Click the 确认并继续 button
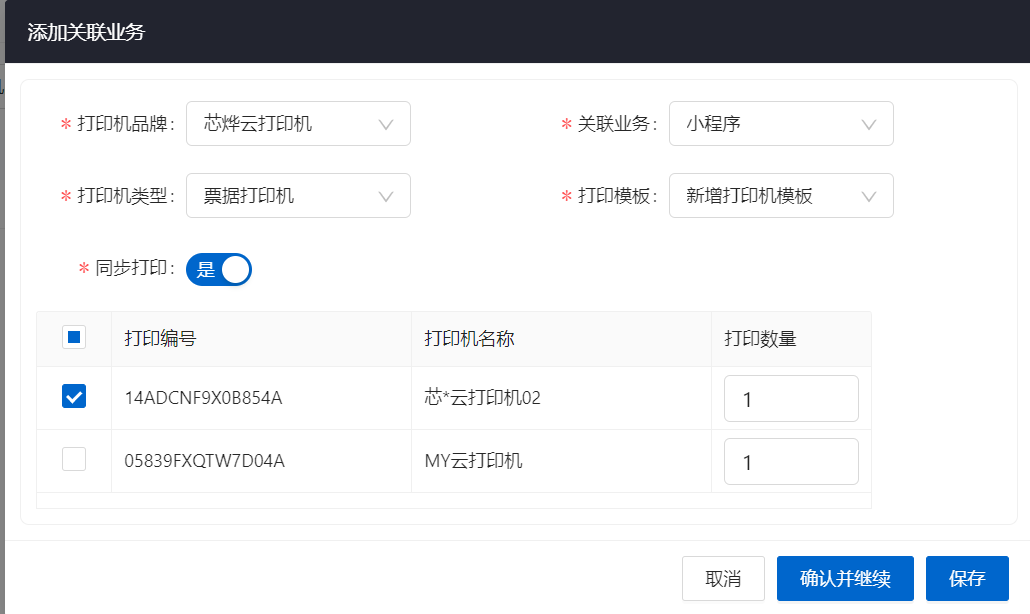The image size is (1030, 614). point(845,579)
